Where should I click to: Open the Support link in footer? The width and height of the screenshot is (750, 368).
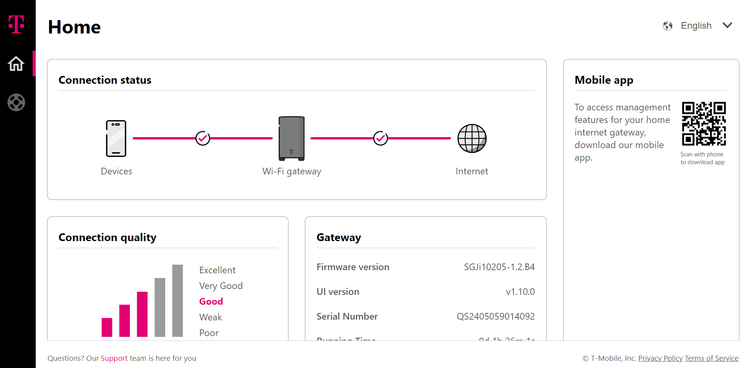point(114,358)
